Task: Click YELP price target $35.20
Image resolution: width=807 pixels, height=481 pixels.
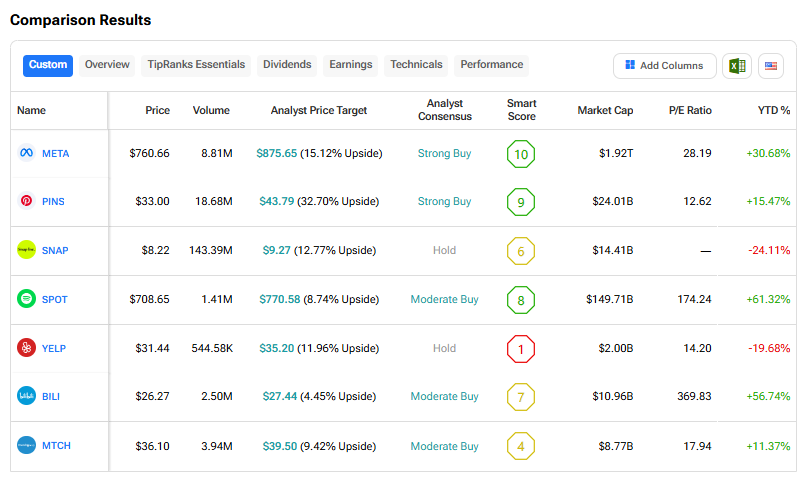Action: pyautogui.click(x=276, y=348)
